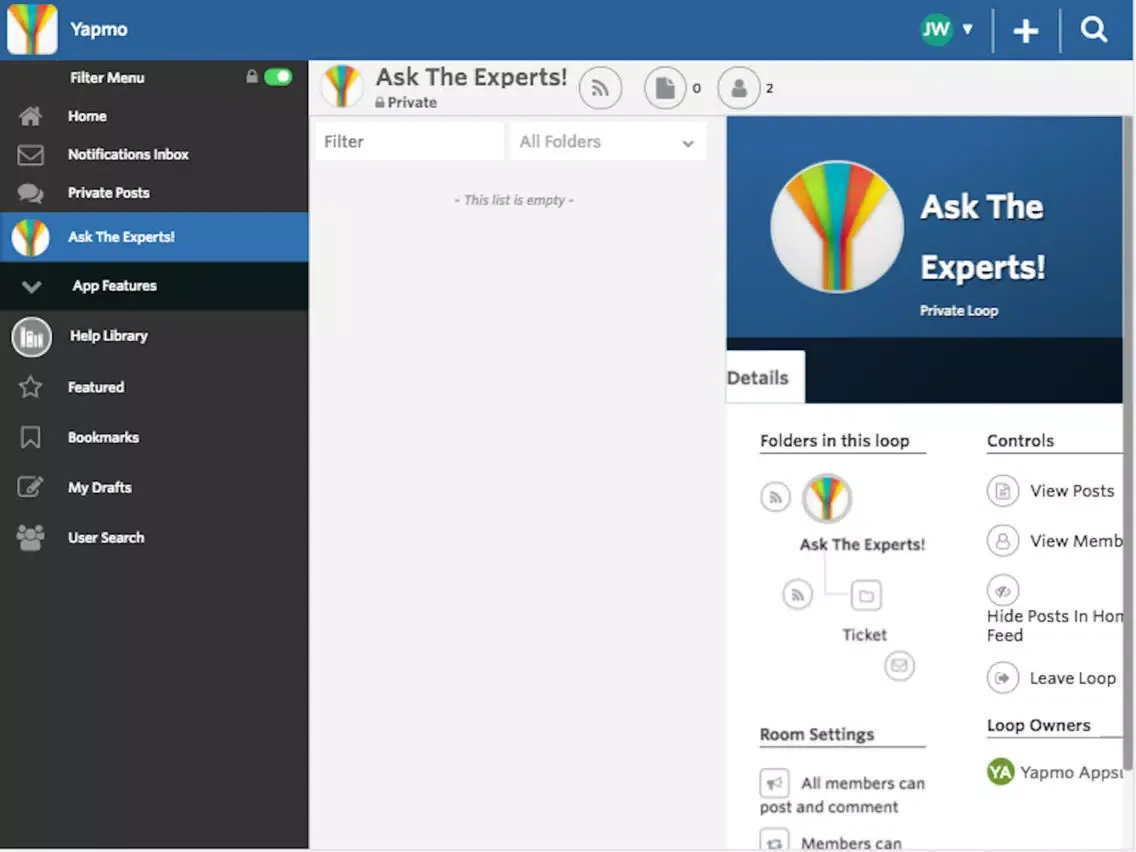Image resolution: width=1136 pixels, height=852 pixels.
Task: Click the large loop avatar in the banner
Action: [837, 227]
